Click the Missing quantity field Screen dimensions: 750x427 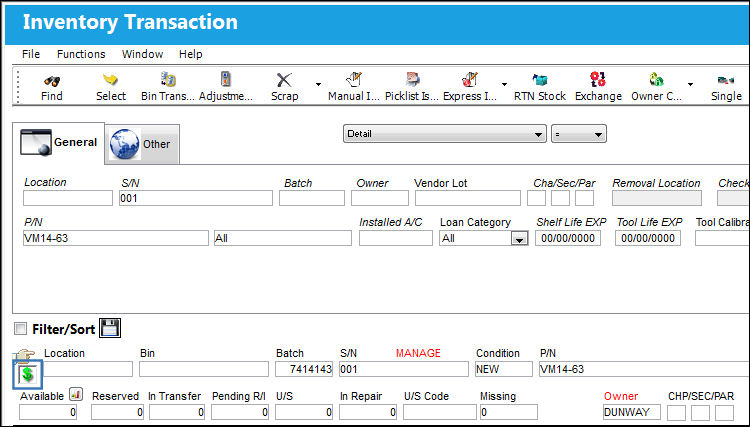[509, 412]
